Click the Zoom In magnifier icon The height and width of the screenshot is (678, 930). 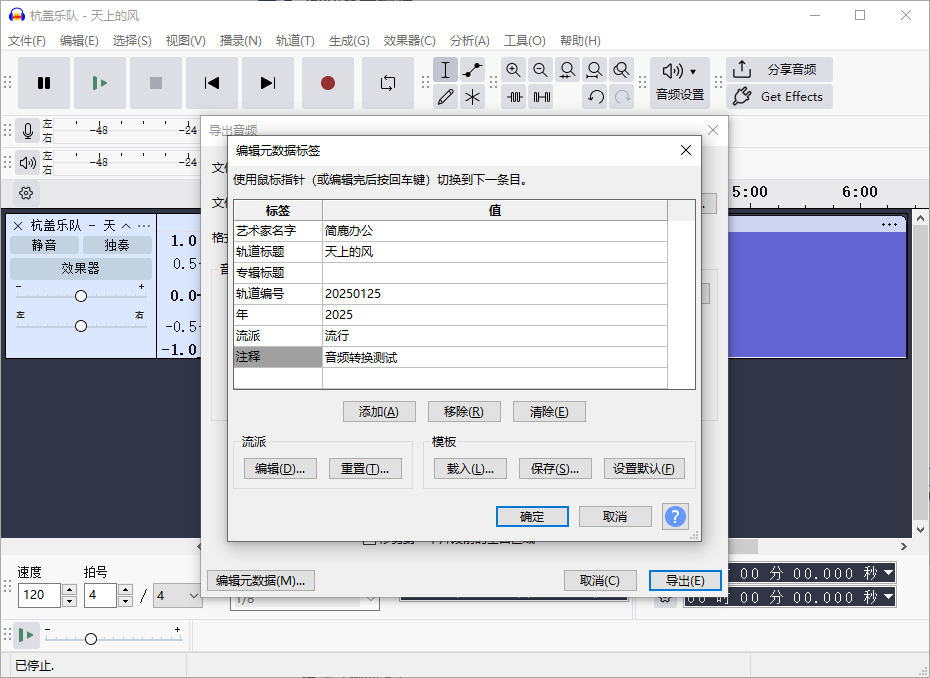point(513,70)
